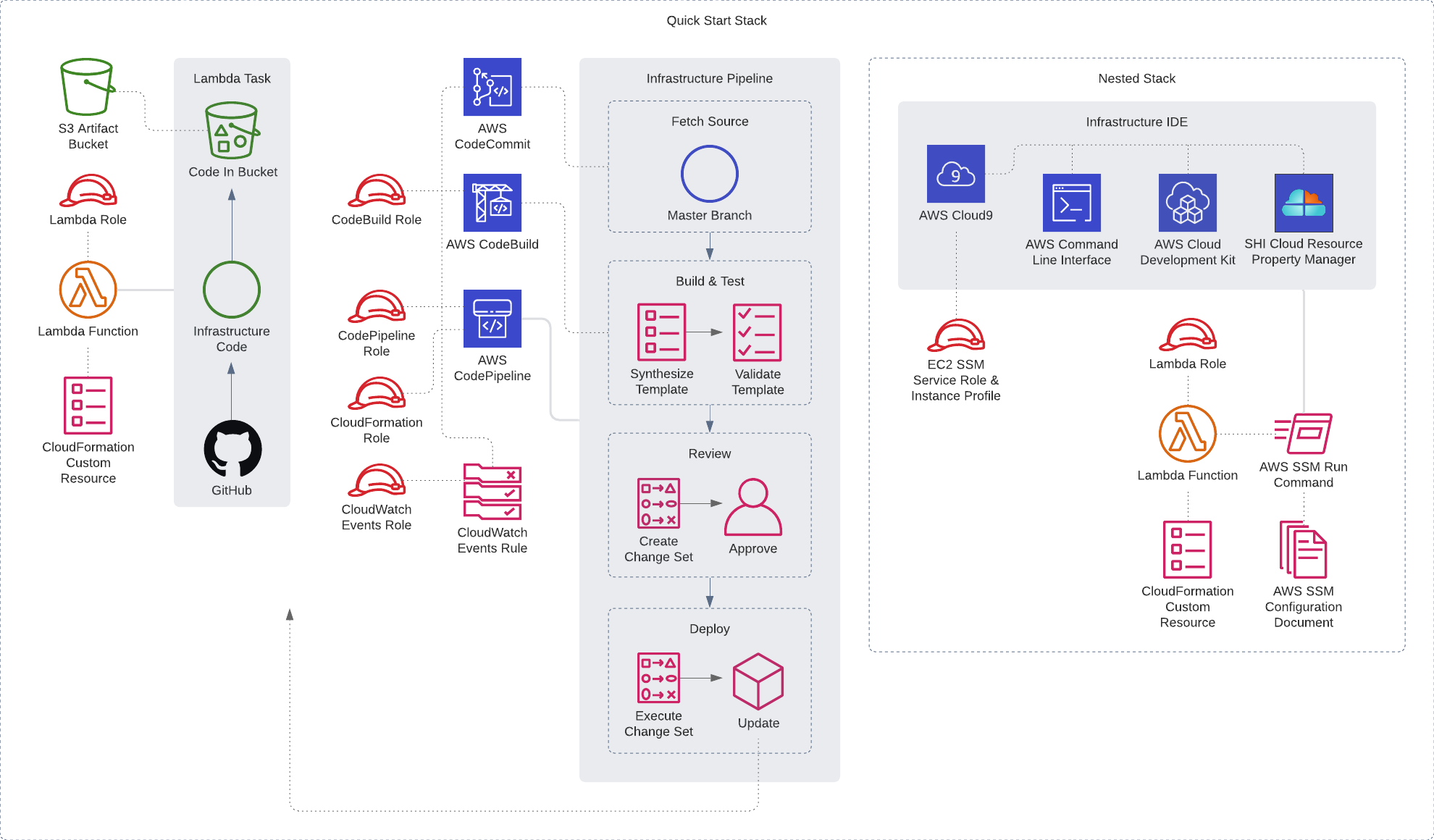Screen dimensions: 1434x840
Task: Click the CloudWatch Events Rule icon
Action: (x=492, y=492)
